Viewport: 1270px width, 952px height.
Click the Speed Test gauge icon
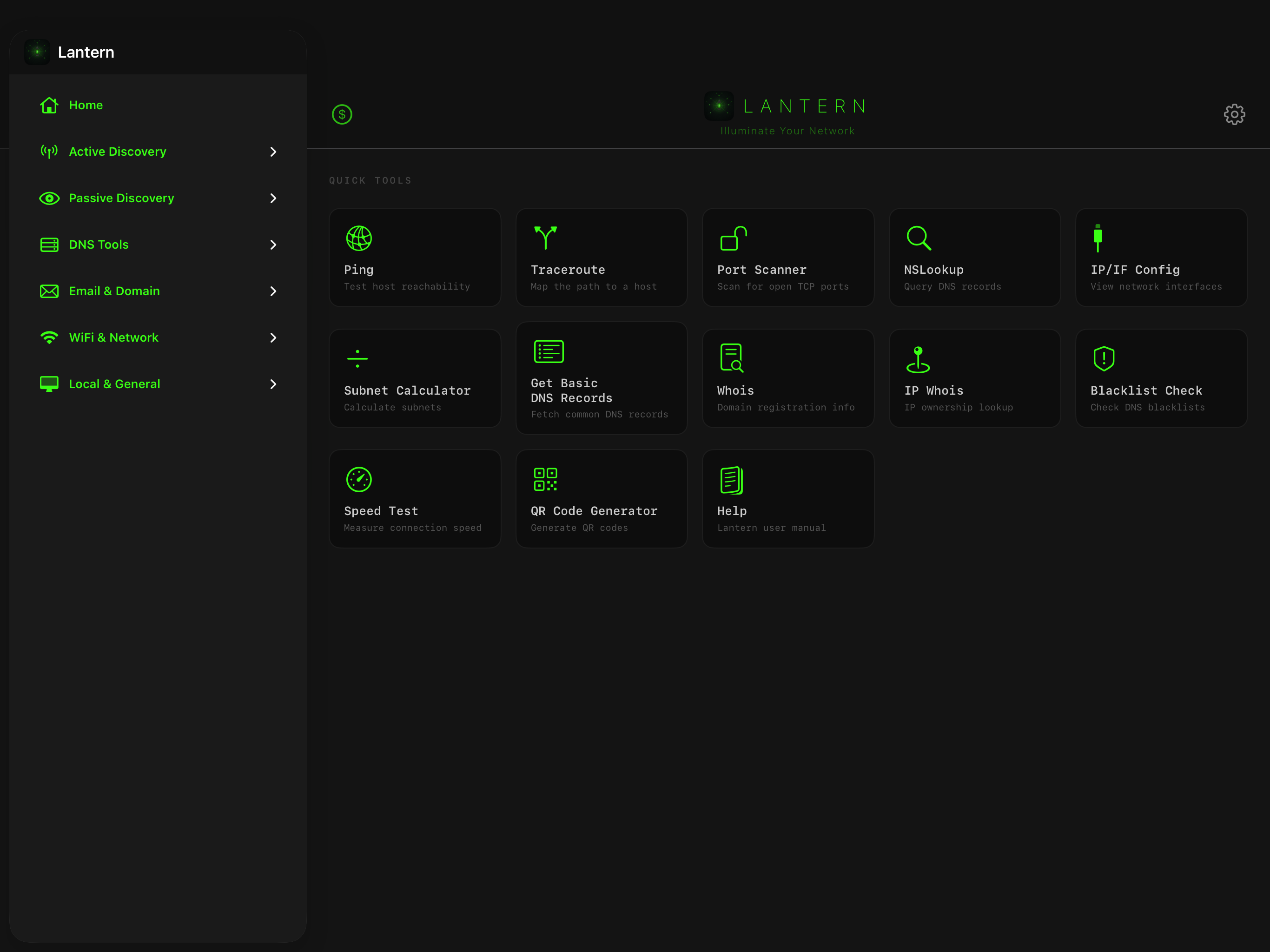(359, 479)
